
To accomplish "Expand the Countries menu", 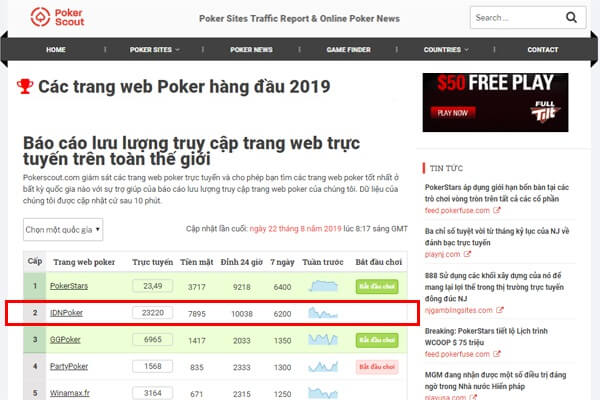I will click(x=446, y=50).
